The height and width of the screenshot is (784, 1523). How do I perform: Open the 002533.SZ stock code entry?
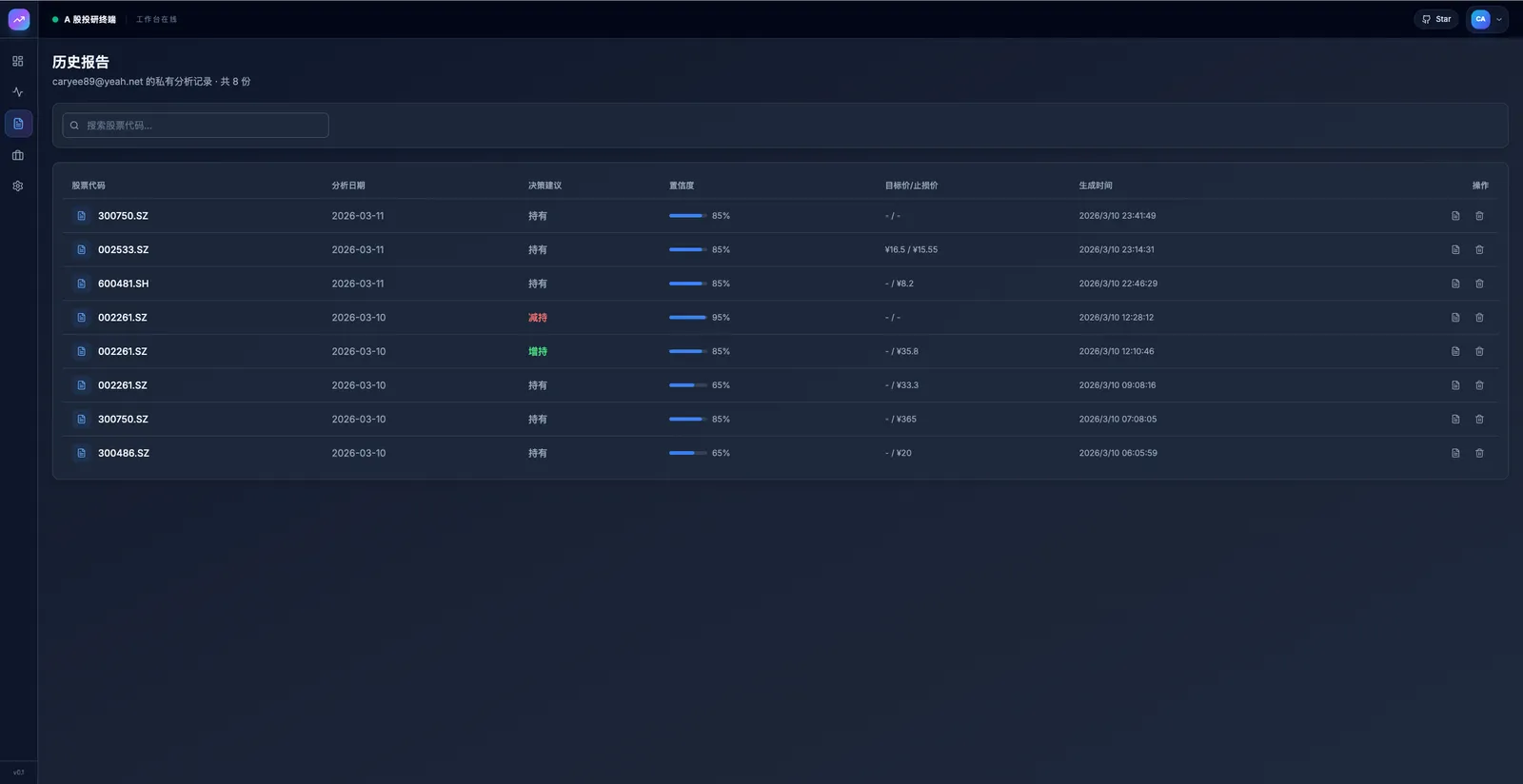123,250
